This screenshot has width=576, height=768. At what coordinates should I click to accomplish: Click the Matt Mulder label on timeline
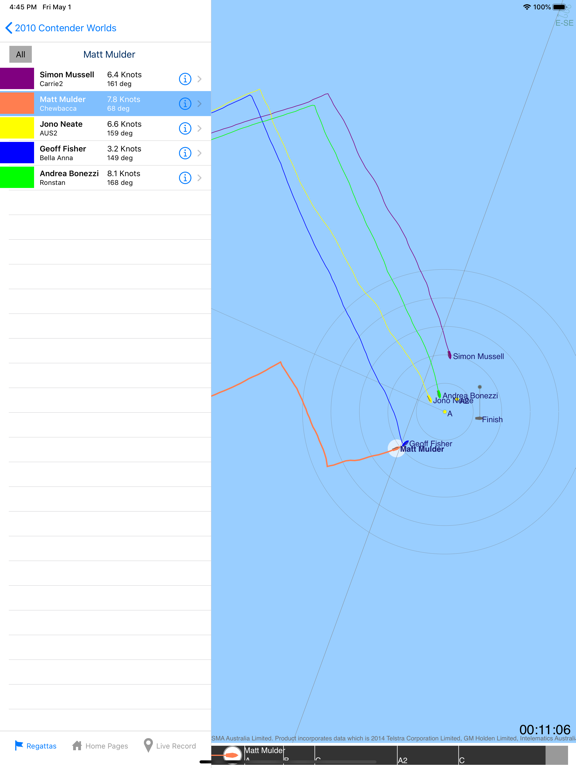point(264,750)
